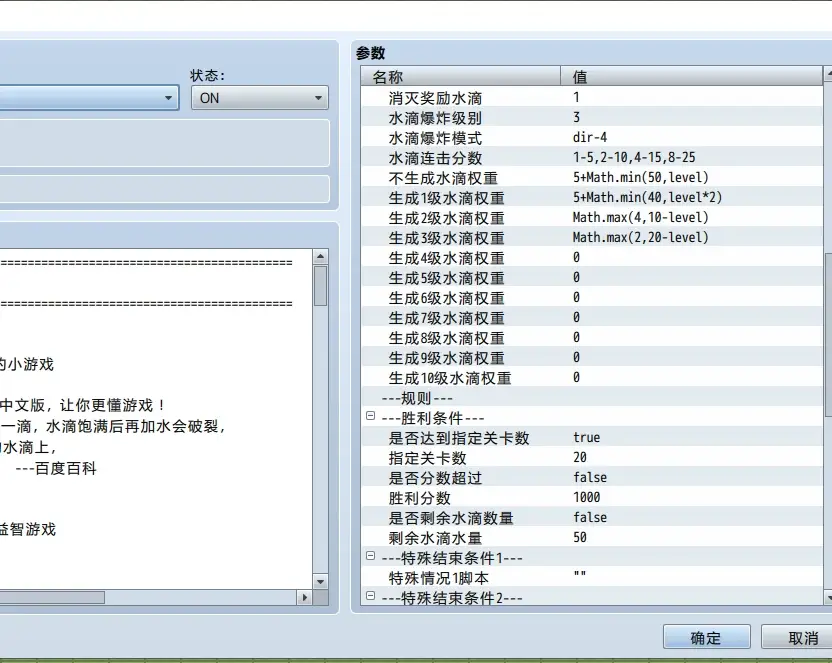Click value 1000 of 胜利分数

(586, 498)
